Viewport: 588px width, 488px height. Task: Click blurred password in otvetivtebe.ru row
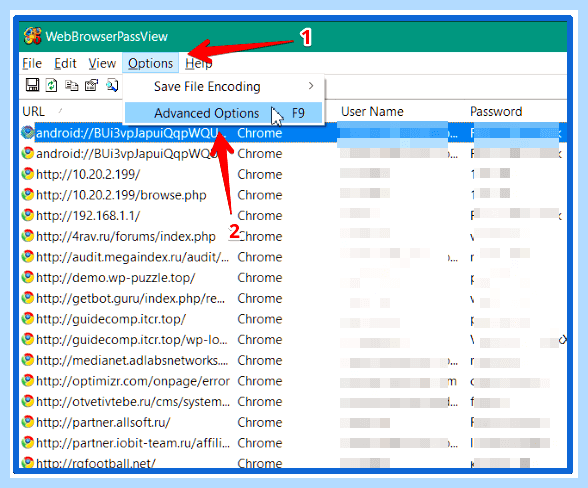tap(490, 402)
